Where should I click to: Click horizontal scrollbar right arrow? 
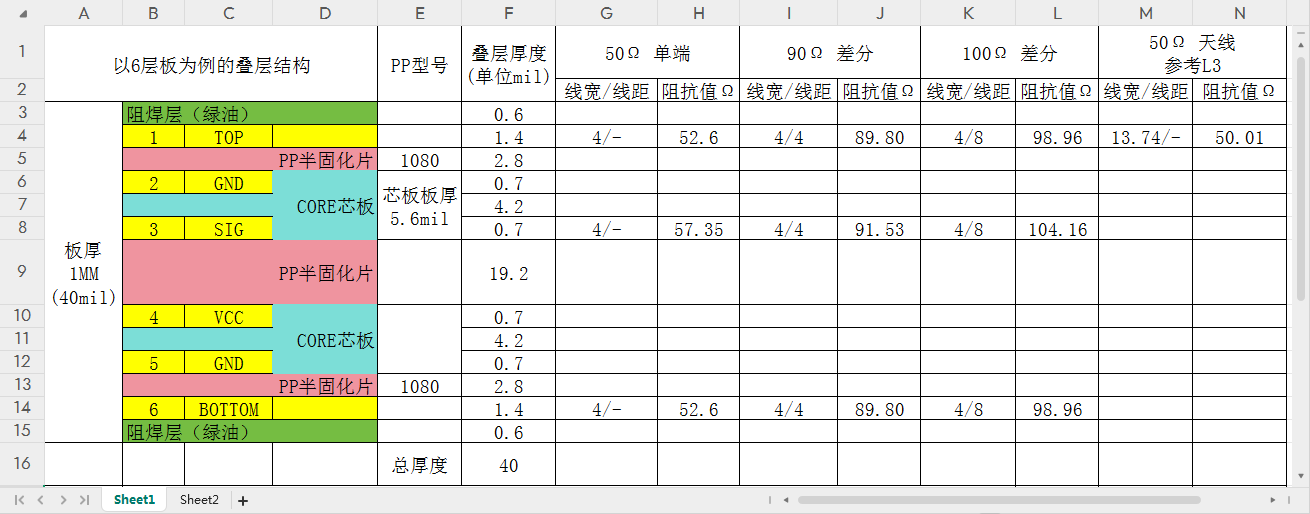[x=1274, y=500]
